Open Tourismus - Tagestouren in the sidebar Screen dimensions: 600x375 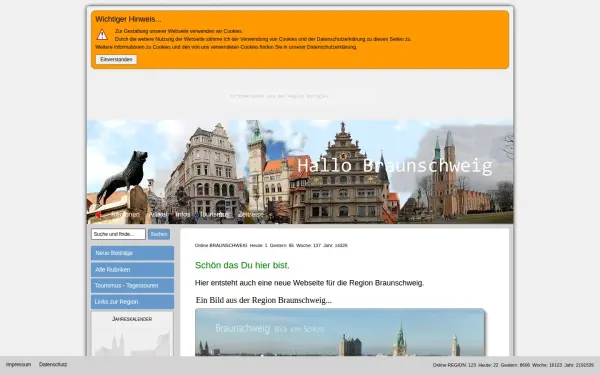[x=132, y=286]
